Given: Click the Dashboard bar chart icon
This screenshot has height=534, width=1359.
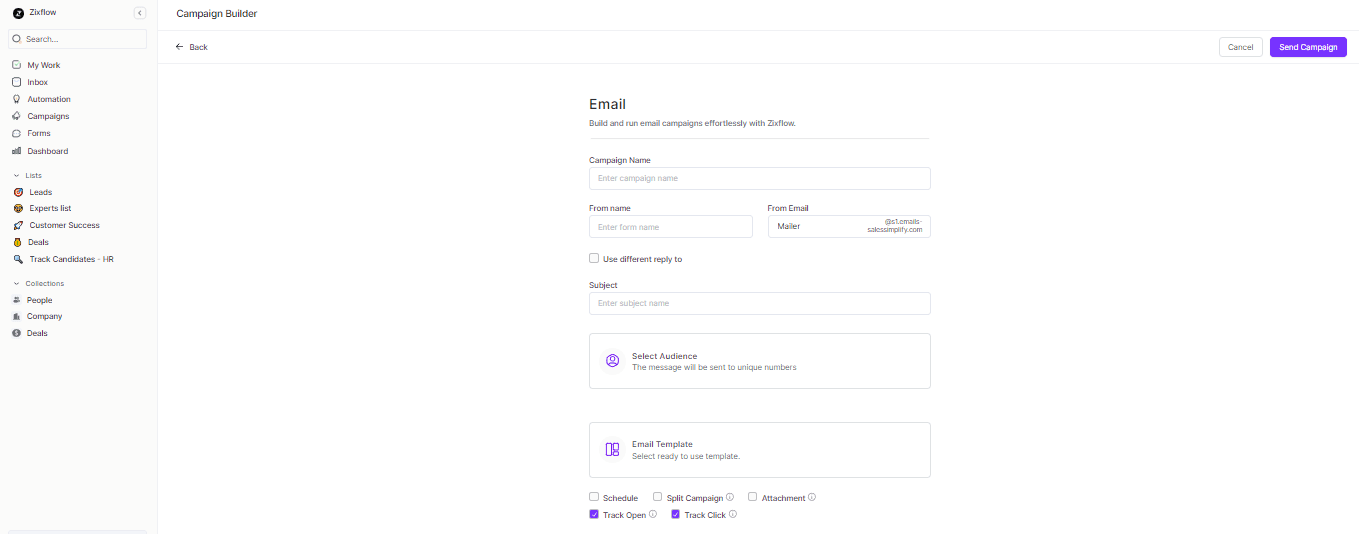Looking at the screenshot, I should pyautogui.click(x=17, y=151).
